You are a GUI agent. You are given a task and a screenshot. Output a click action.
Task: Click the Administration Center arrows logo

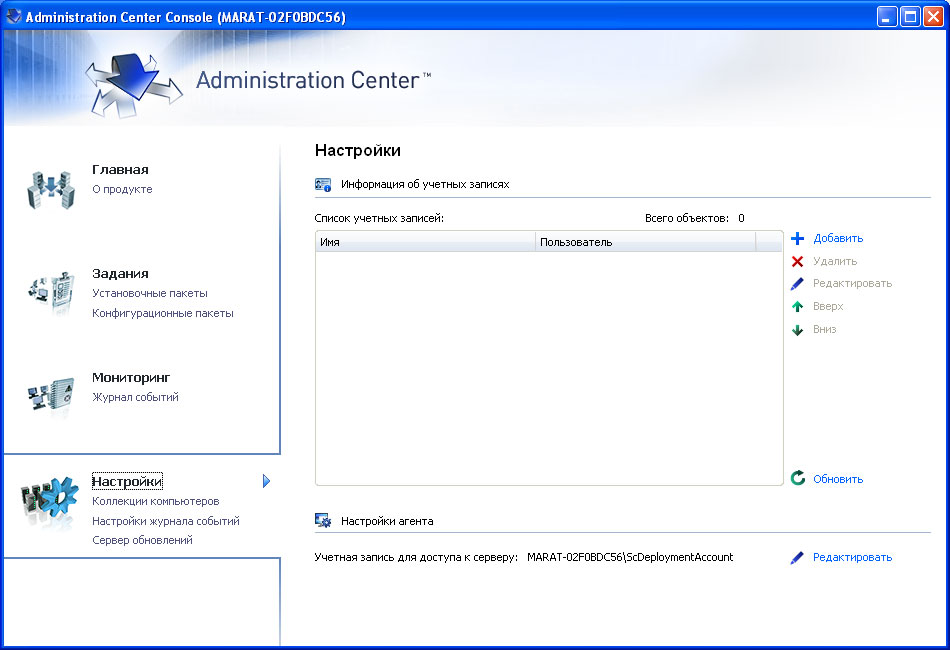[x=133, y=84]
